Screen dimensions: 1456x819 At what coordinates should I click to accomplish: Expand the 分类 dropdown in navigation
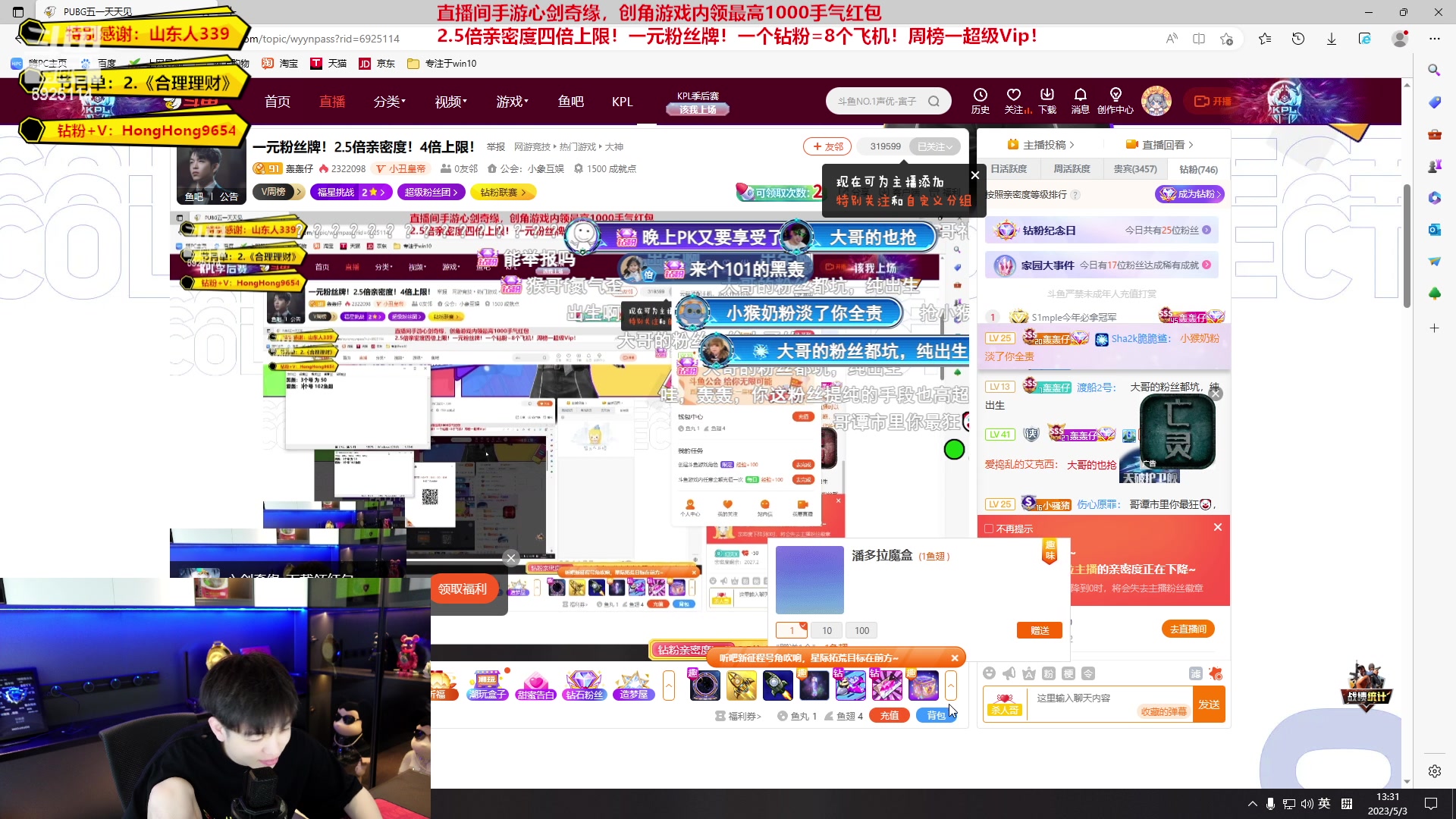click(x=389, y=102)
